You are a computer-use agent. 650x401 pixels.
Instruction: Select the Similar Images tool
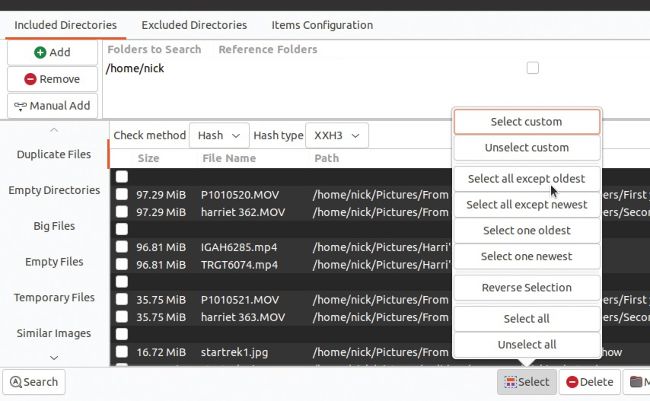[x=53, y=333]
